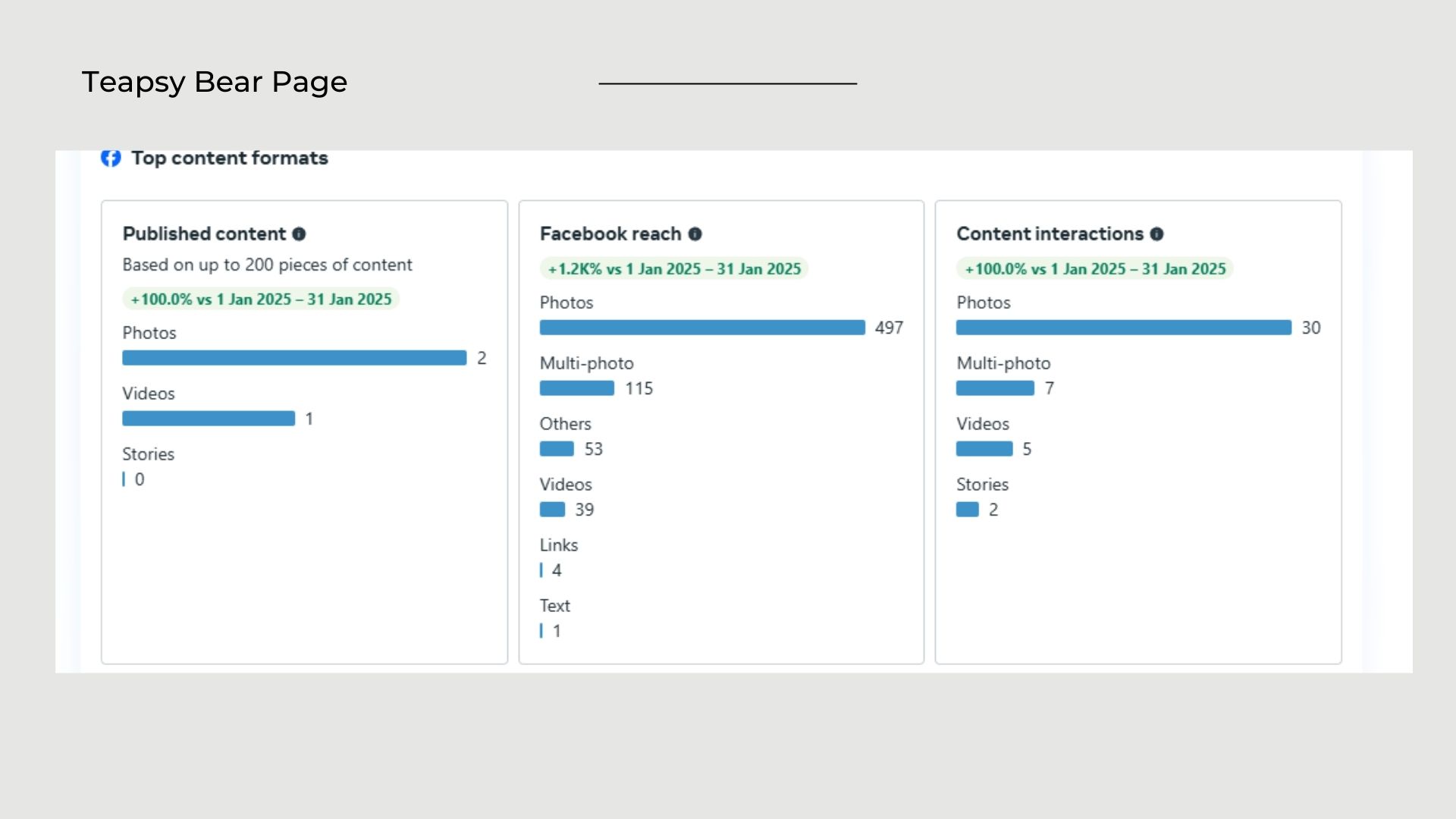Image resolution: width=1456 pixels, height=819 pixels.
Task: Click the +1.2K% comparison badge
Action: pos(673,269)
